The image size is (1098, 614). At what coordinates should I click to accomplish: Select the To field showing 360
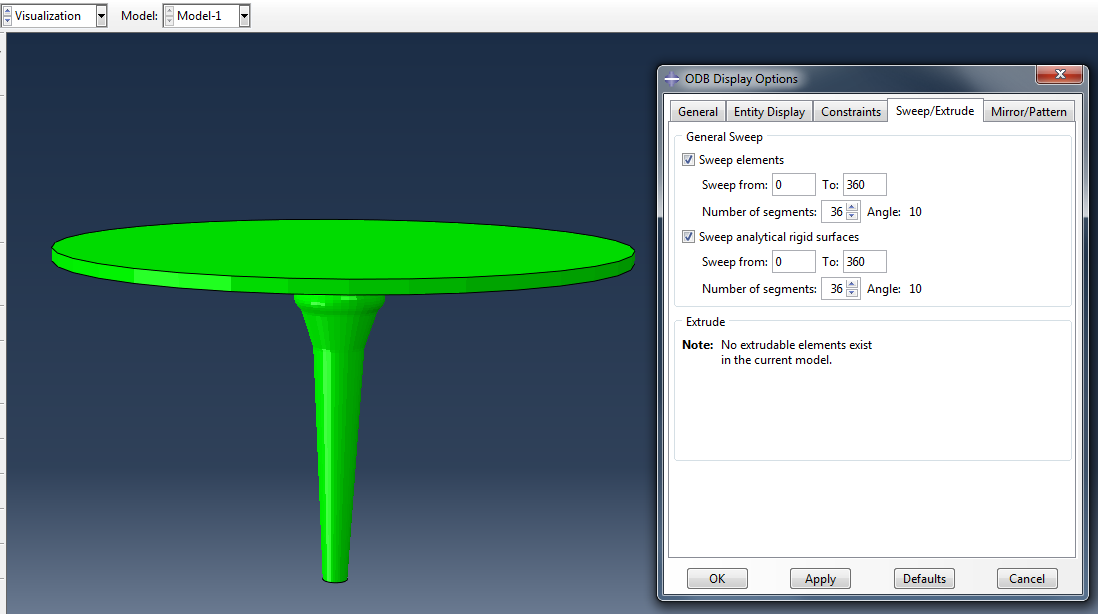[864, 184]
